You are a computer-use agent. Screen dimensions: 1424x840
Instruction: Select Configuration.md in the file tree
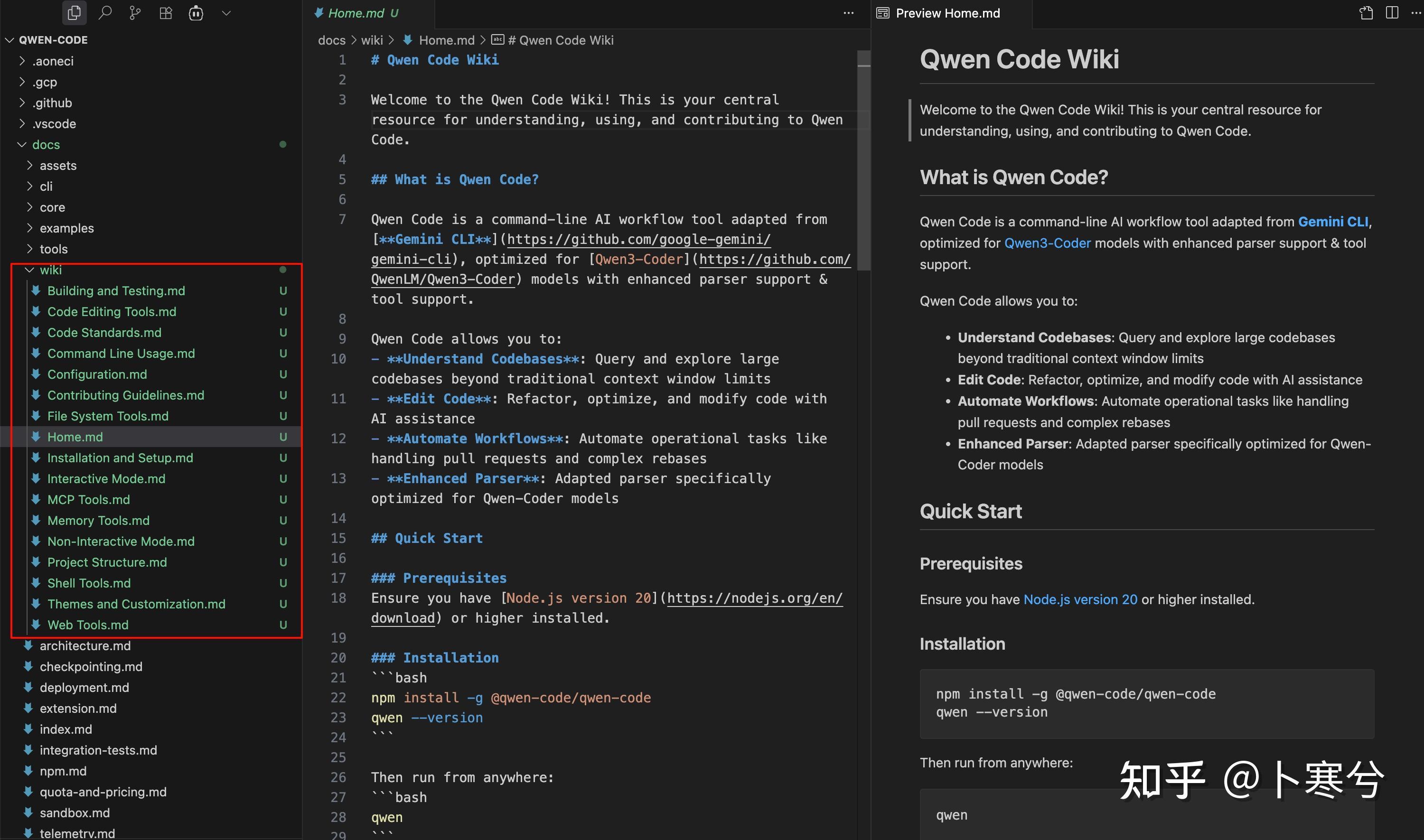[x=97, y=374]
